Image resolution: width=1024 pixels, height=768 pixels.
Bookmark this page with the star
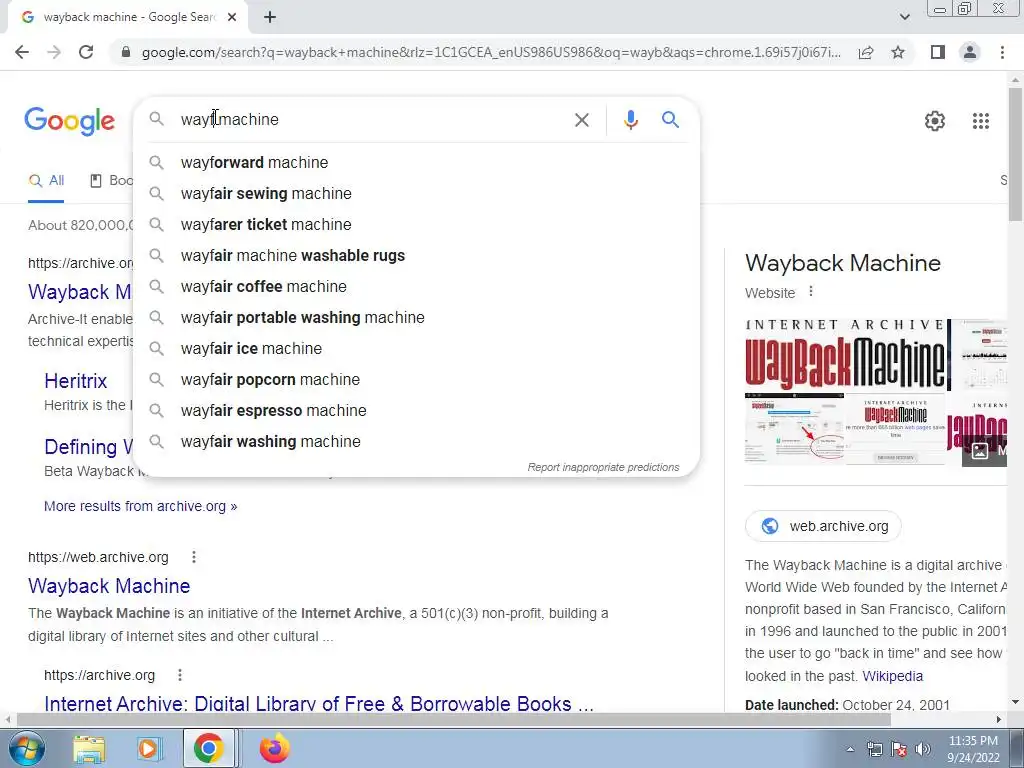(x=898, y=52)
